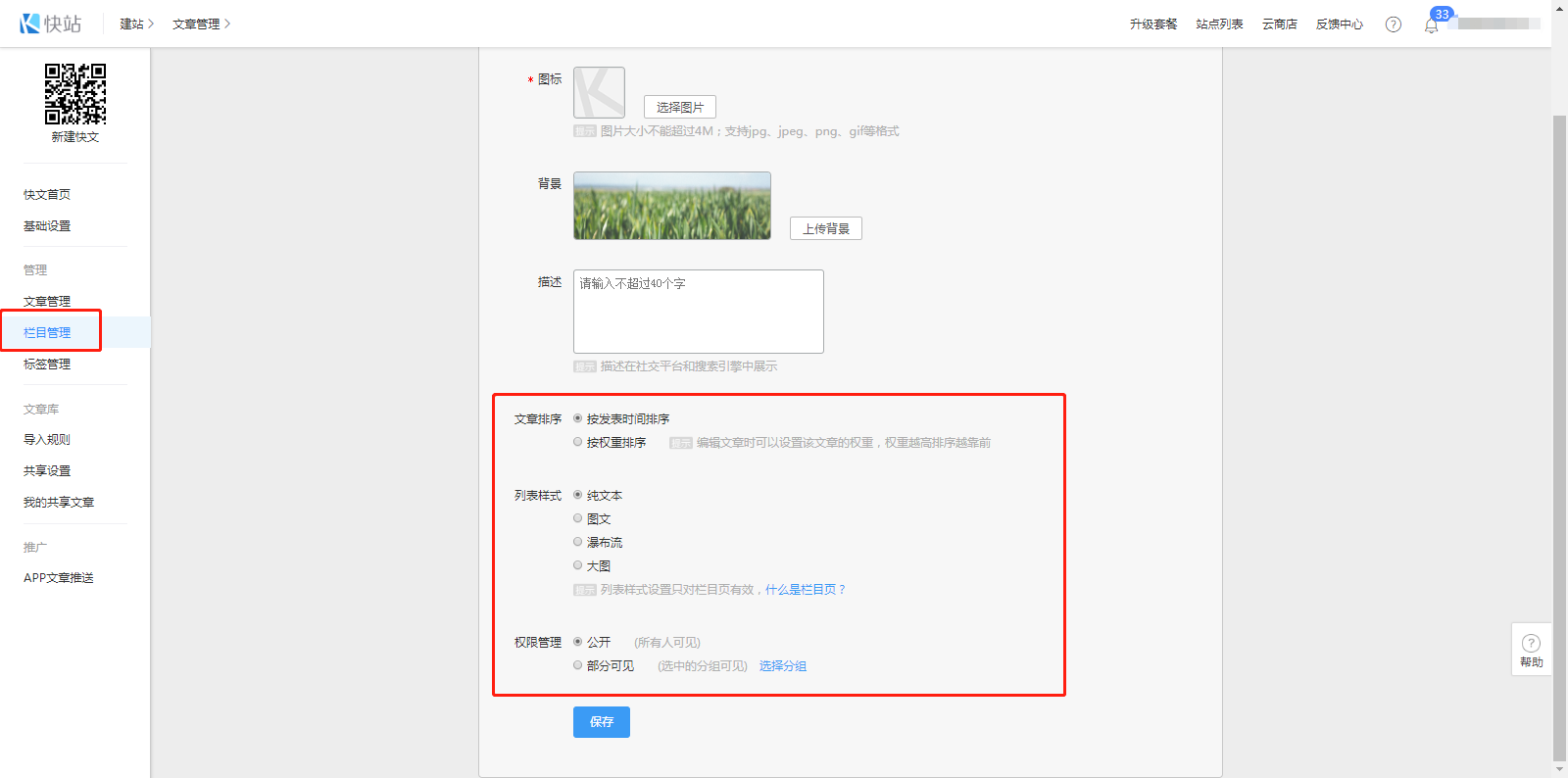This screenshot has height=778, width=1568.
Task: Choose 图文 list style
Action: [578, 518]
